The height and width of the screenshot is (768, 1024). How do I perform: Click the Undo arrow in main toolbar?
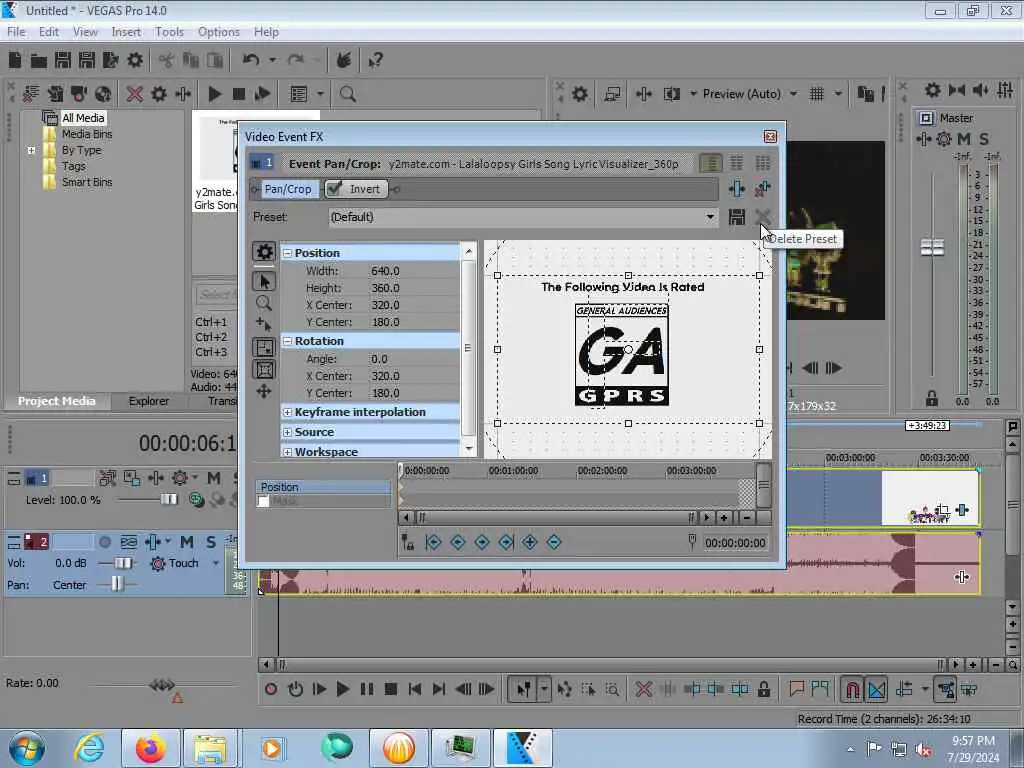tap(251, 60)
